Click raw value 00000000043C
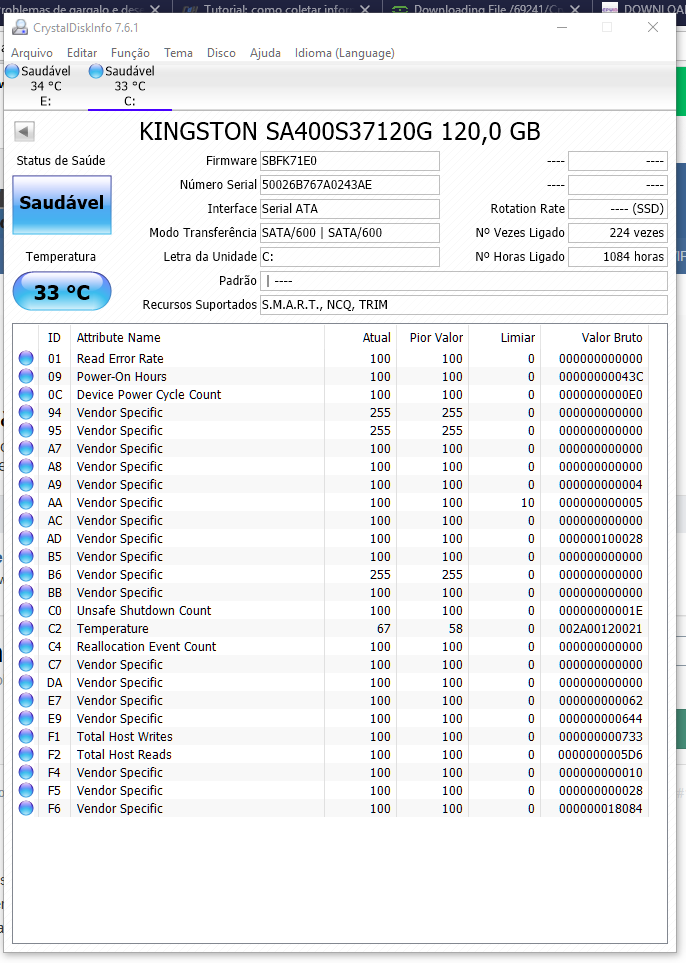The height and width of the screenshot is (963, 686). [x=601, y=376]
